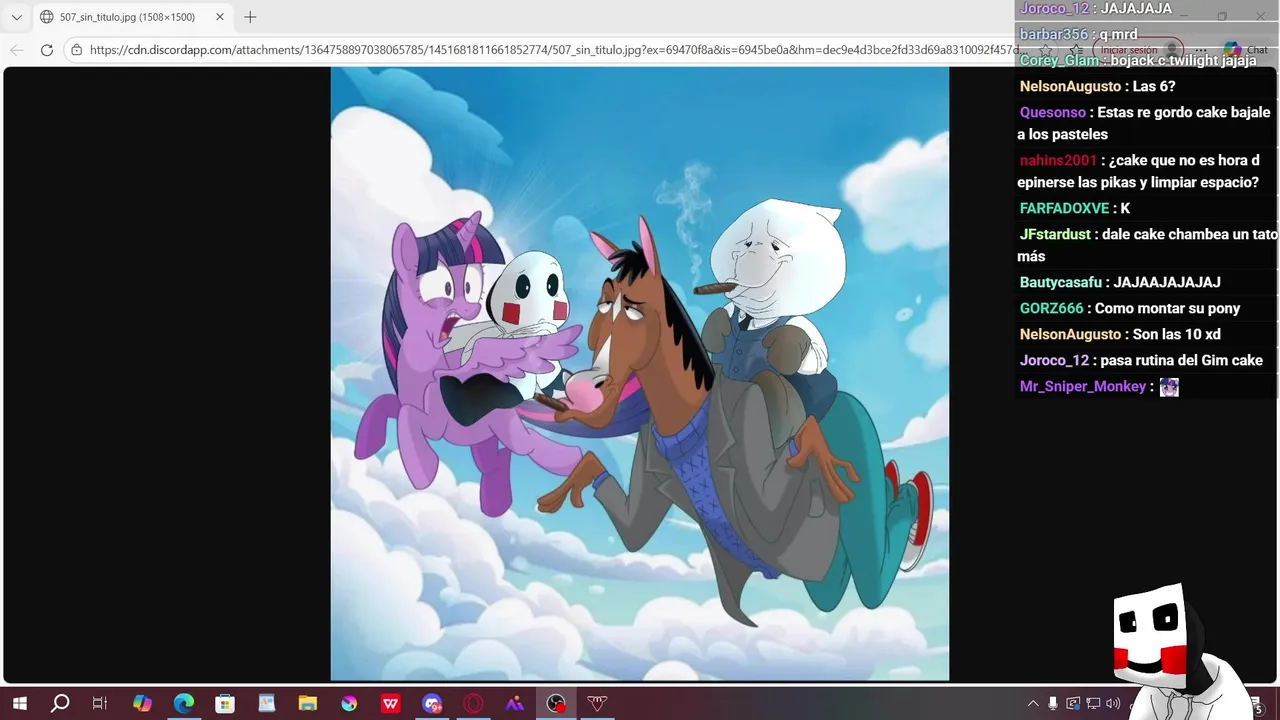Image resolution: width=1280 pixels, height=720 pixels.
Task: Add page to favorites star icon
Action: pyautogui.click(x=1046, y=50)
